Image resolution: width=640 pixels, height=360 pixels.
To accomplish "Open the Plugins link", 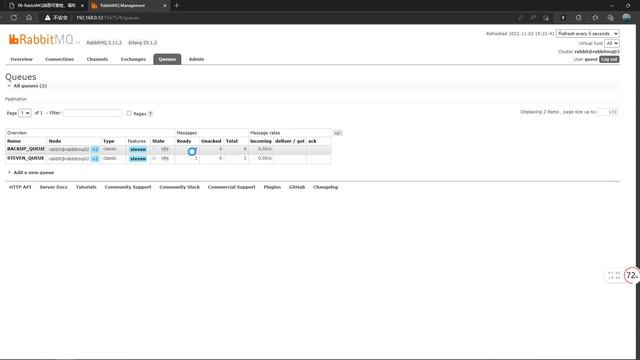I will coord(272,187).
